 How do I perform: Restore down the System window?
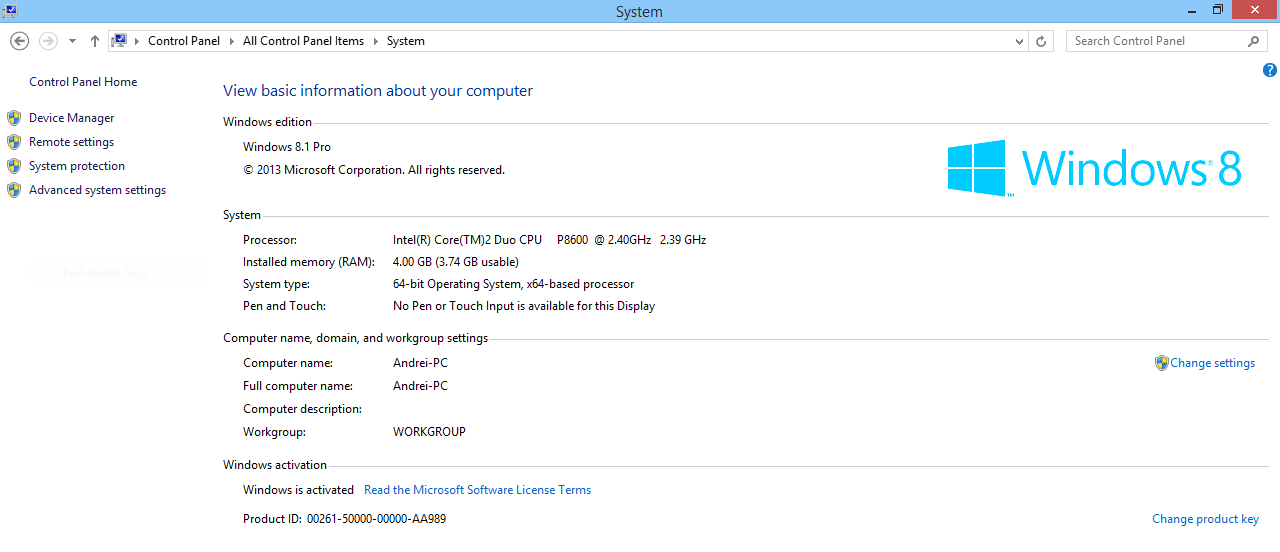point(1217,10)
